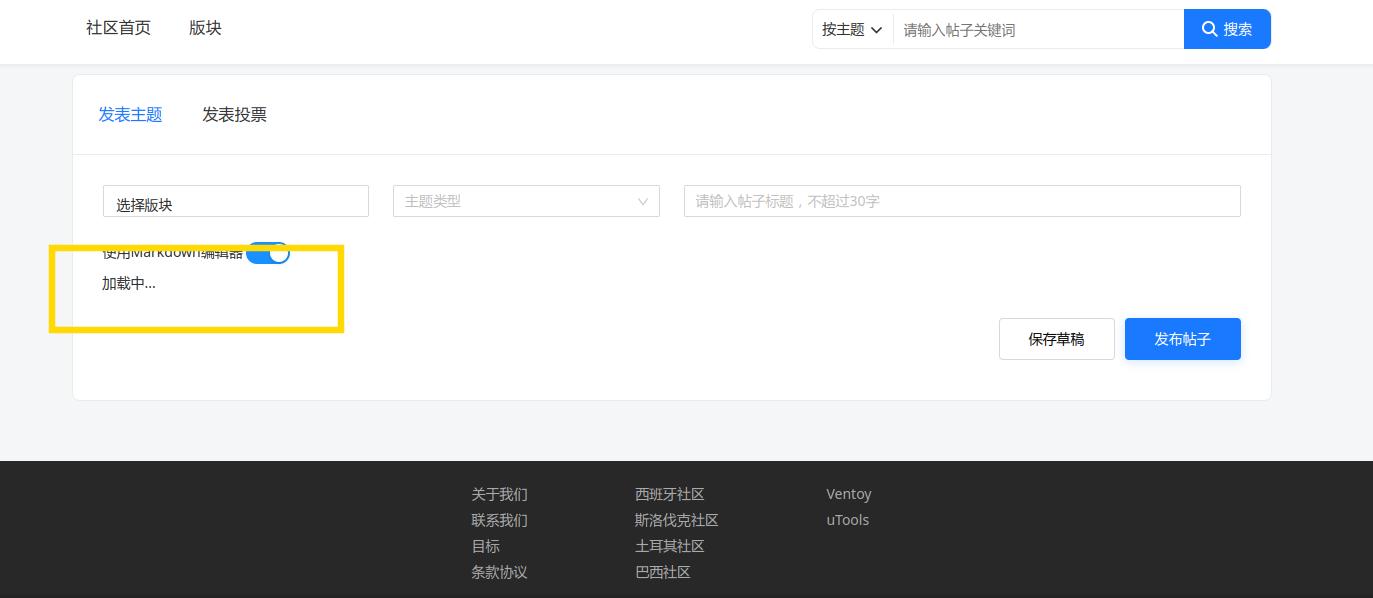The image size is (1373, 598).
Task: Click the 保存草稿 save draft button
Action: point(1056,339)
